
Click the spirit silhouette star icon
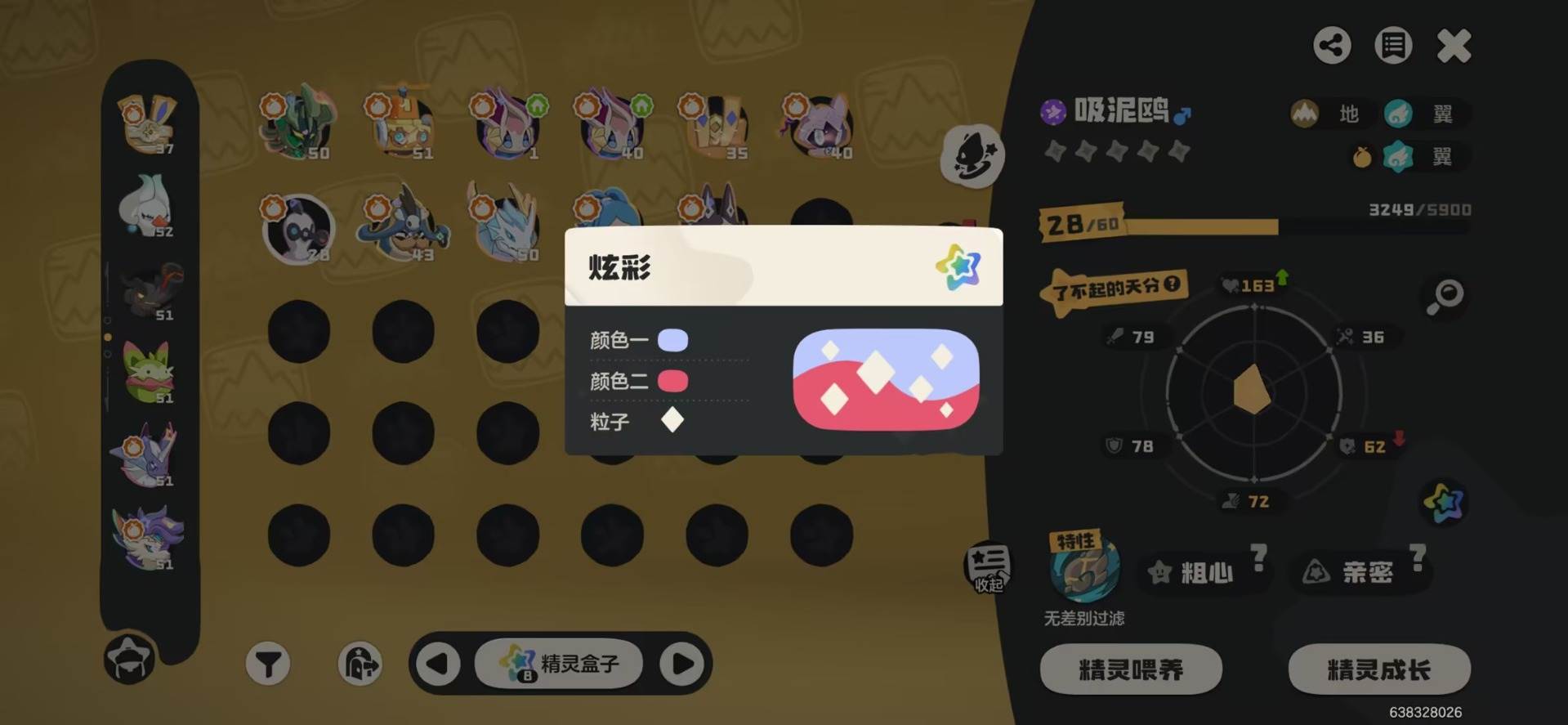click(972, 156)
